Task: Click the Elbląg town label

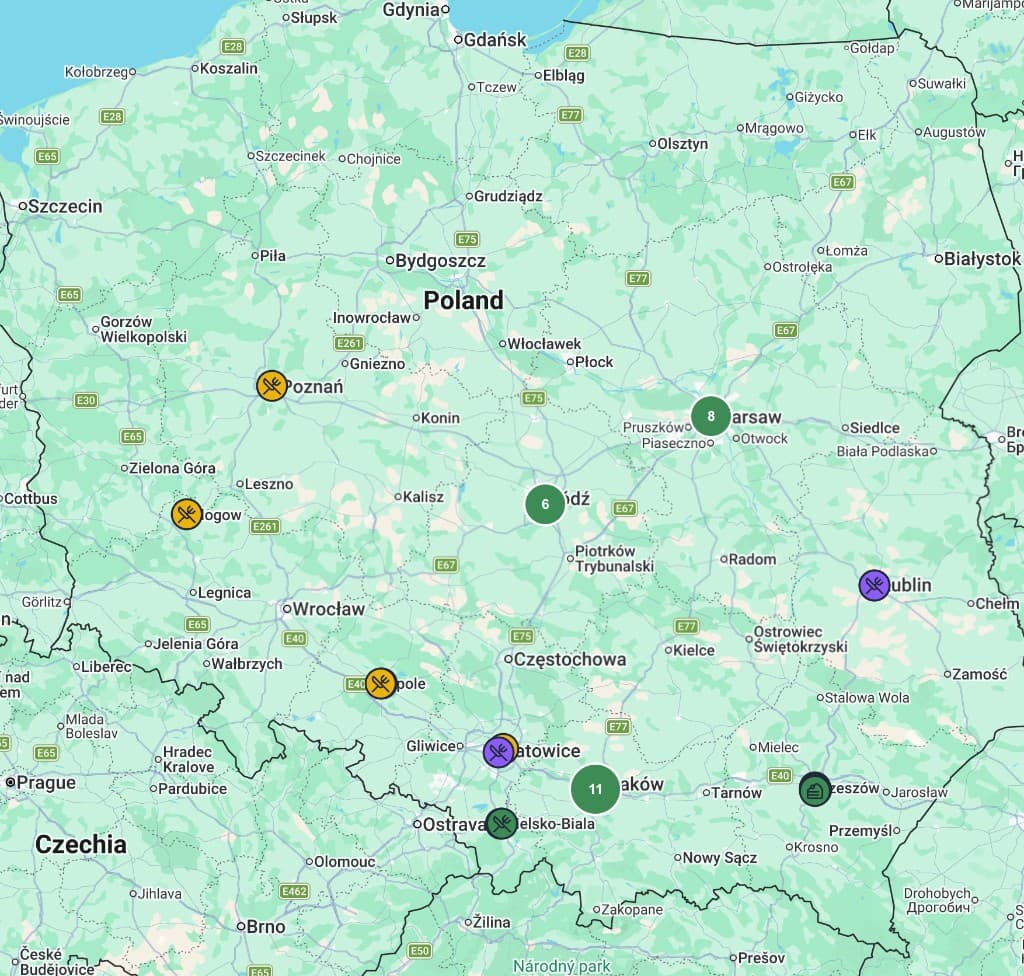Action: point(564,75)
